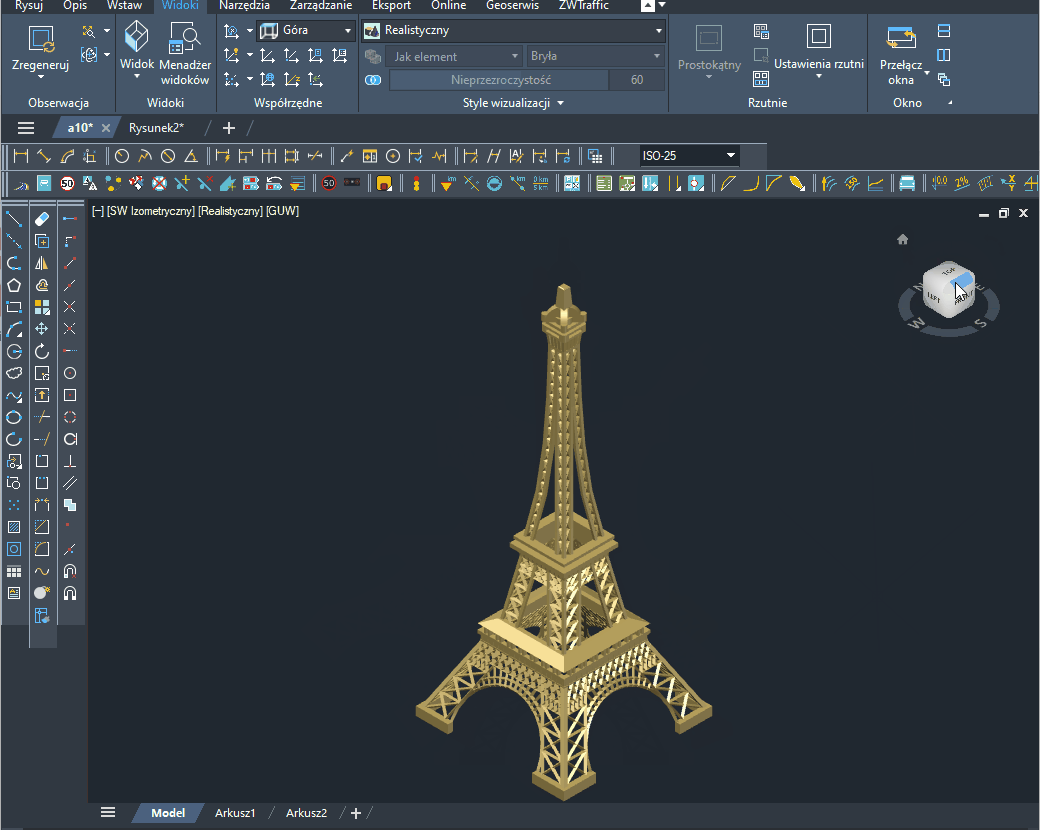Viewport: 1040px width, 830px height.
Task: Add a new layout next to Arkusz2
Action: [x=356, y=813]
